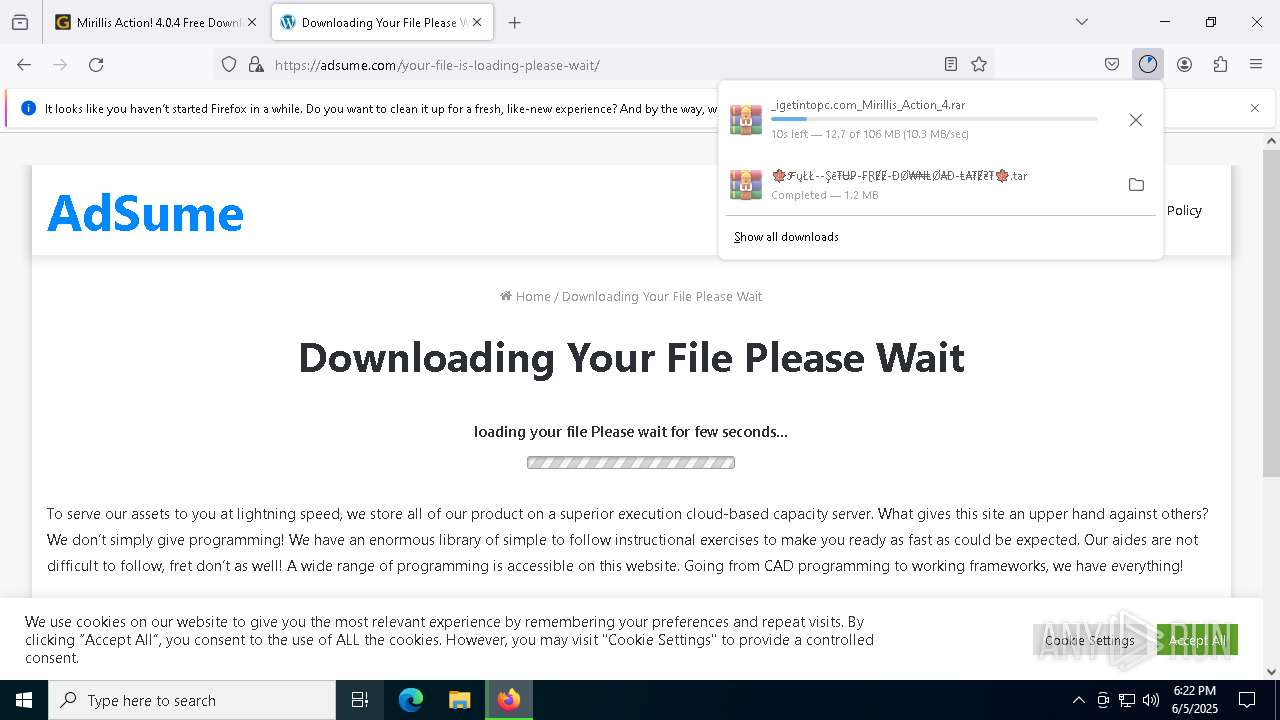Go forward one page
The image size is (1280, 720).
pos(60,65)
